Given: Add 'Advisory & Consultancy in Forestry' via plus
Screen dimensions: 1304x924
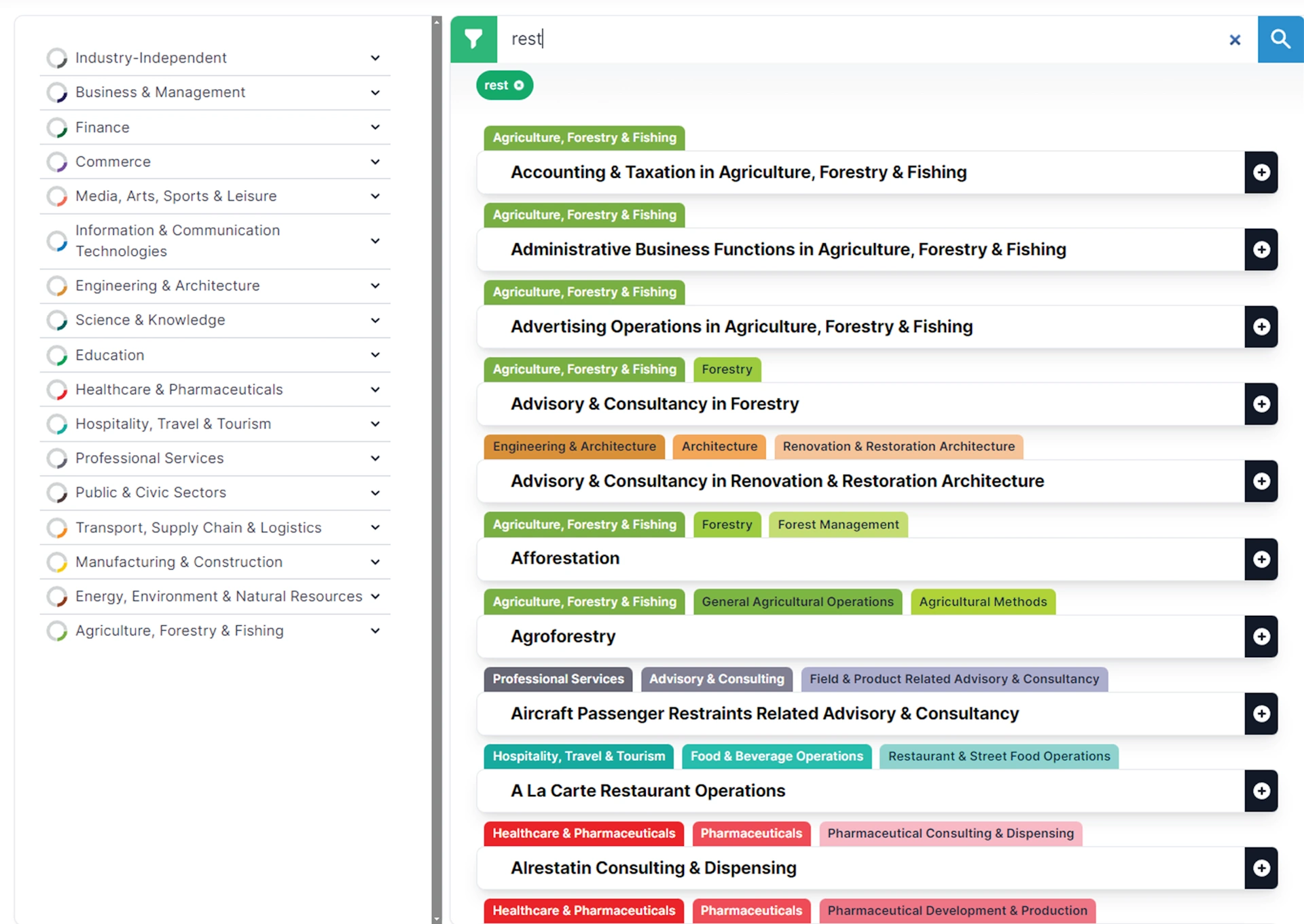Looking at the screenshot, I should click(x=1261, y=404).
